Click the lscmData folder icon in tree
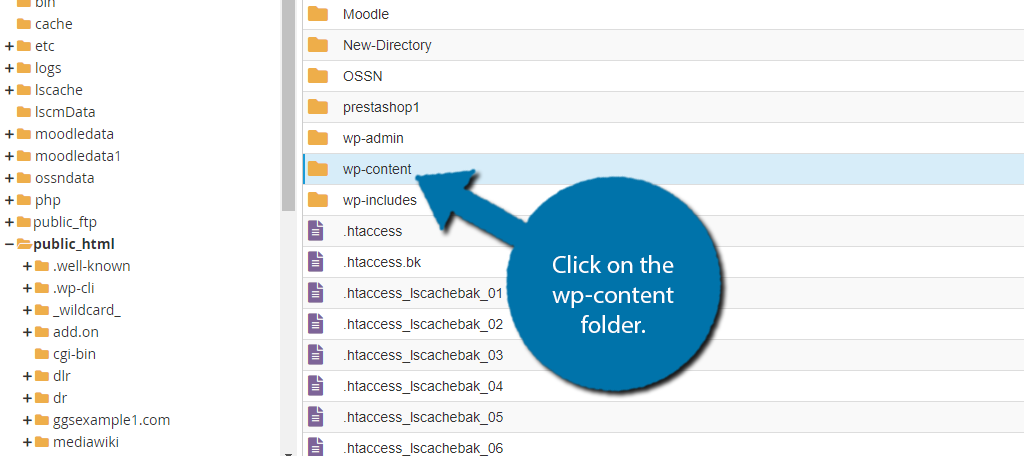Viewport: 1024px width, 456px height. (24, 112)
